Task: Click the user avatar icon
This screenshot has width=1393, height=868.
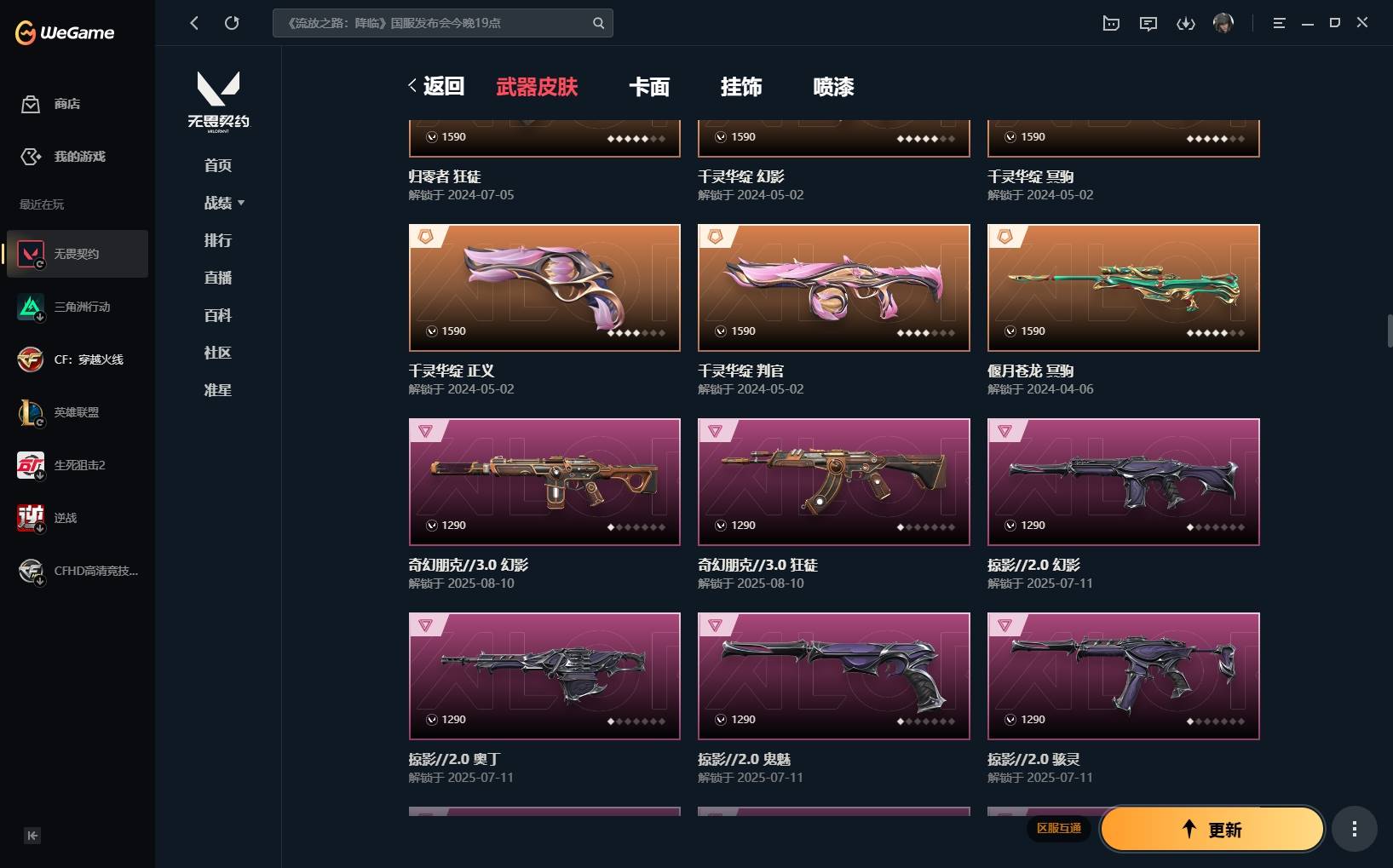Action: pyautogui.click(x=1223, y=23)
